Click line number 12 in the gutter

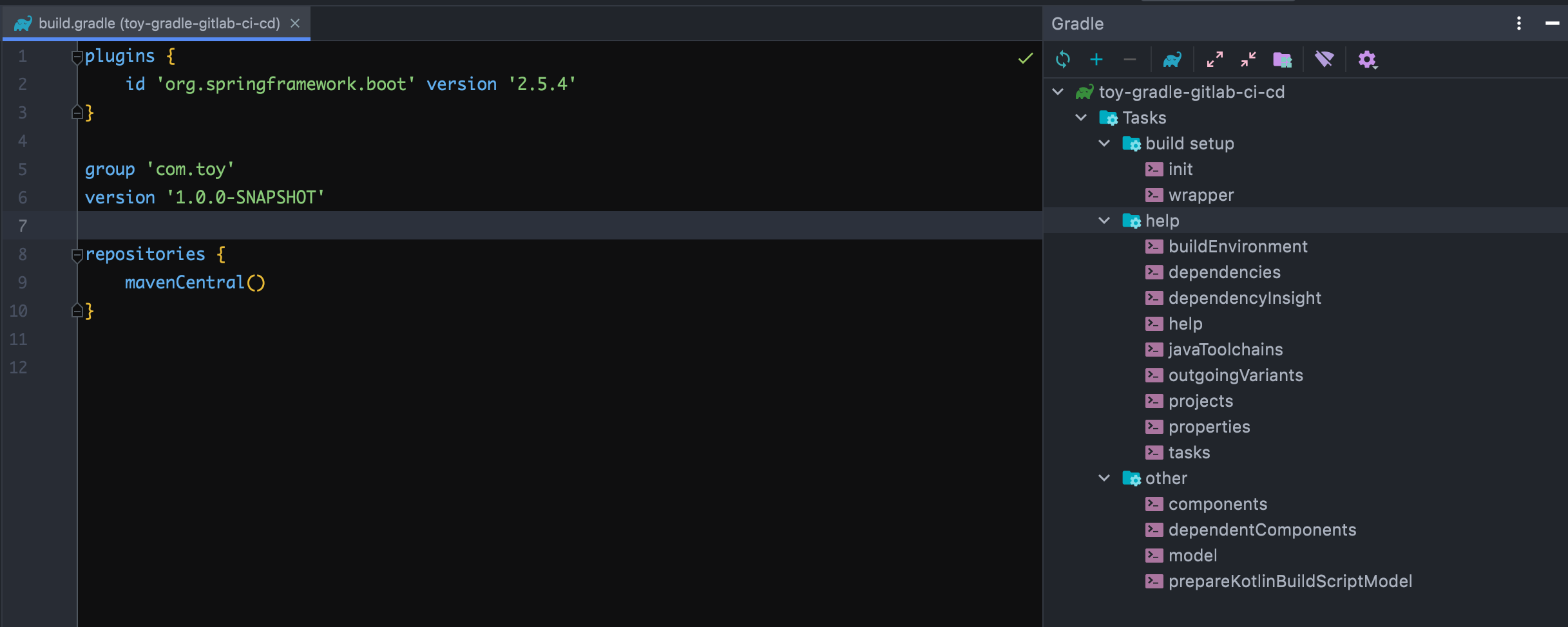[18, 368]
